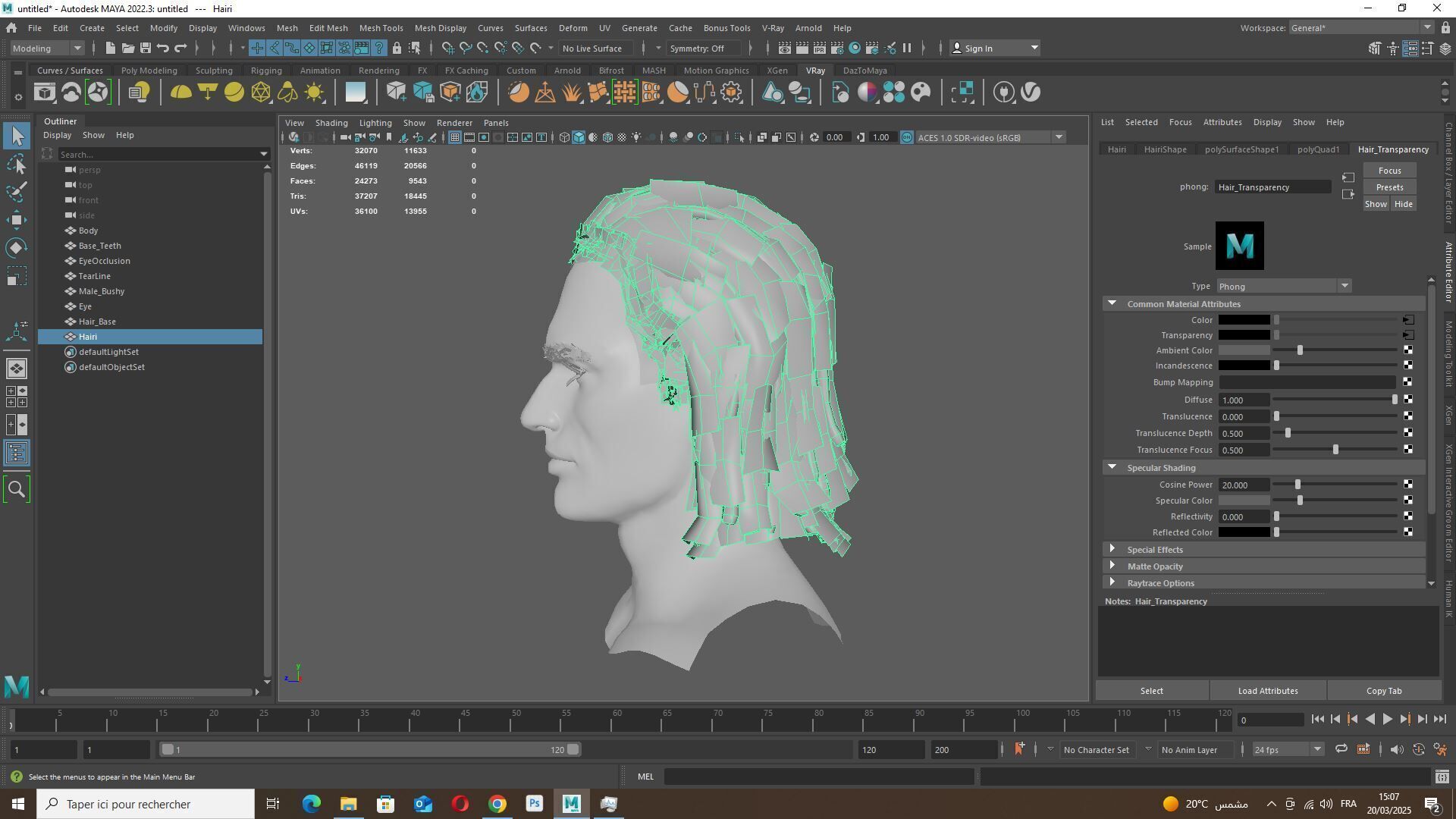The height and width of the screenshot is (819, 1456).
Task: Open the Arnold menu
Action: [808, 28]
